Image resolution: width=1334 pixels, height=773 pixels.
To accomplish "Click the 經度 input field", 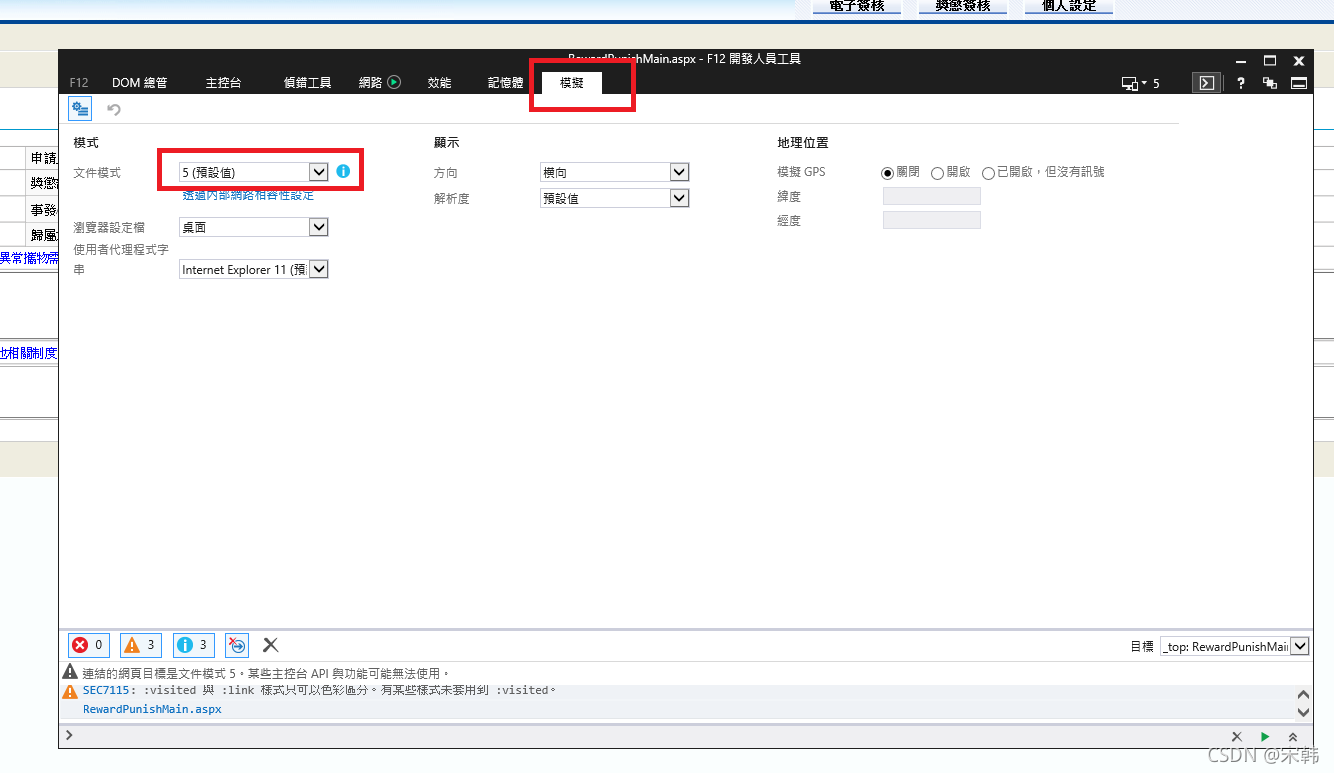I will (x=932, y=220).
